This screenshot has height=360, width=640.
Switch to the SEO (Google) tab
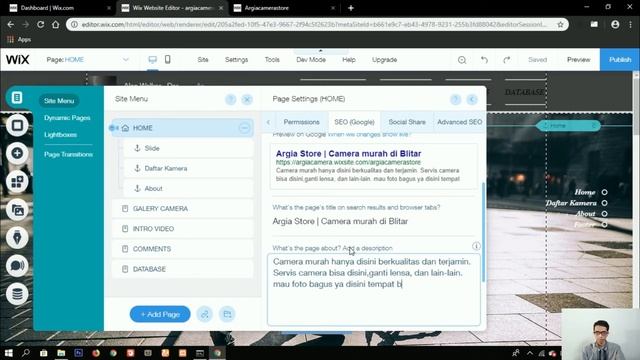(354, 122)
